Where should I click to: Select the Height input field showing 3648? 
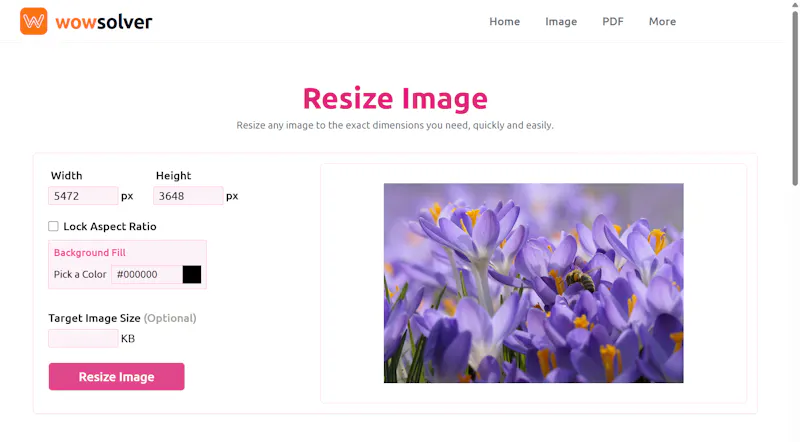tap(188, 196)
